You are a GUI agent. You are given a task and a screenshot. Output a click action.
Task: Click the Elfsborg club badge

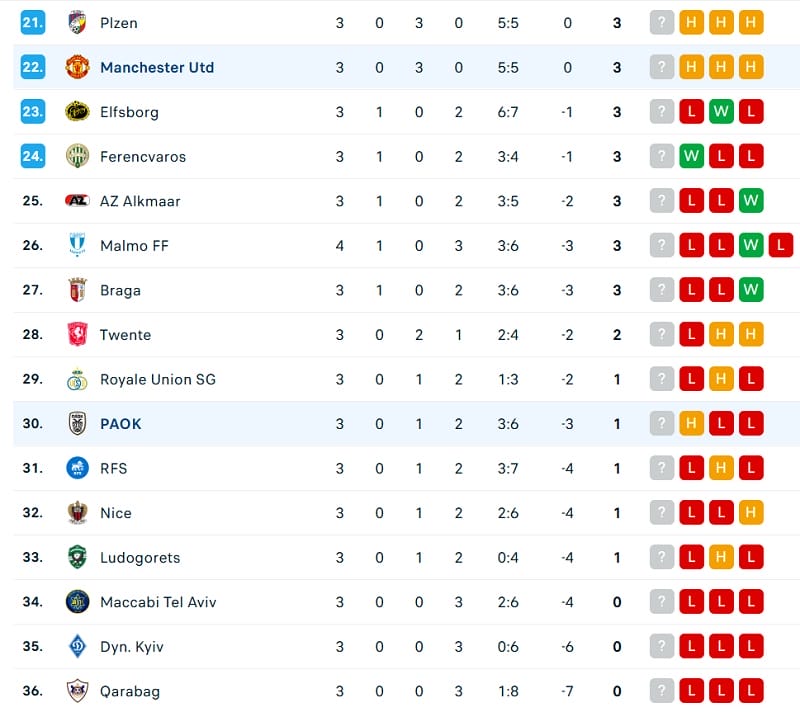click(77, 111)
